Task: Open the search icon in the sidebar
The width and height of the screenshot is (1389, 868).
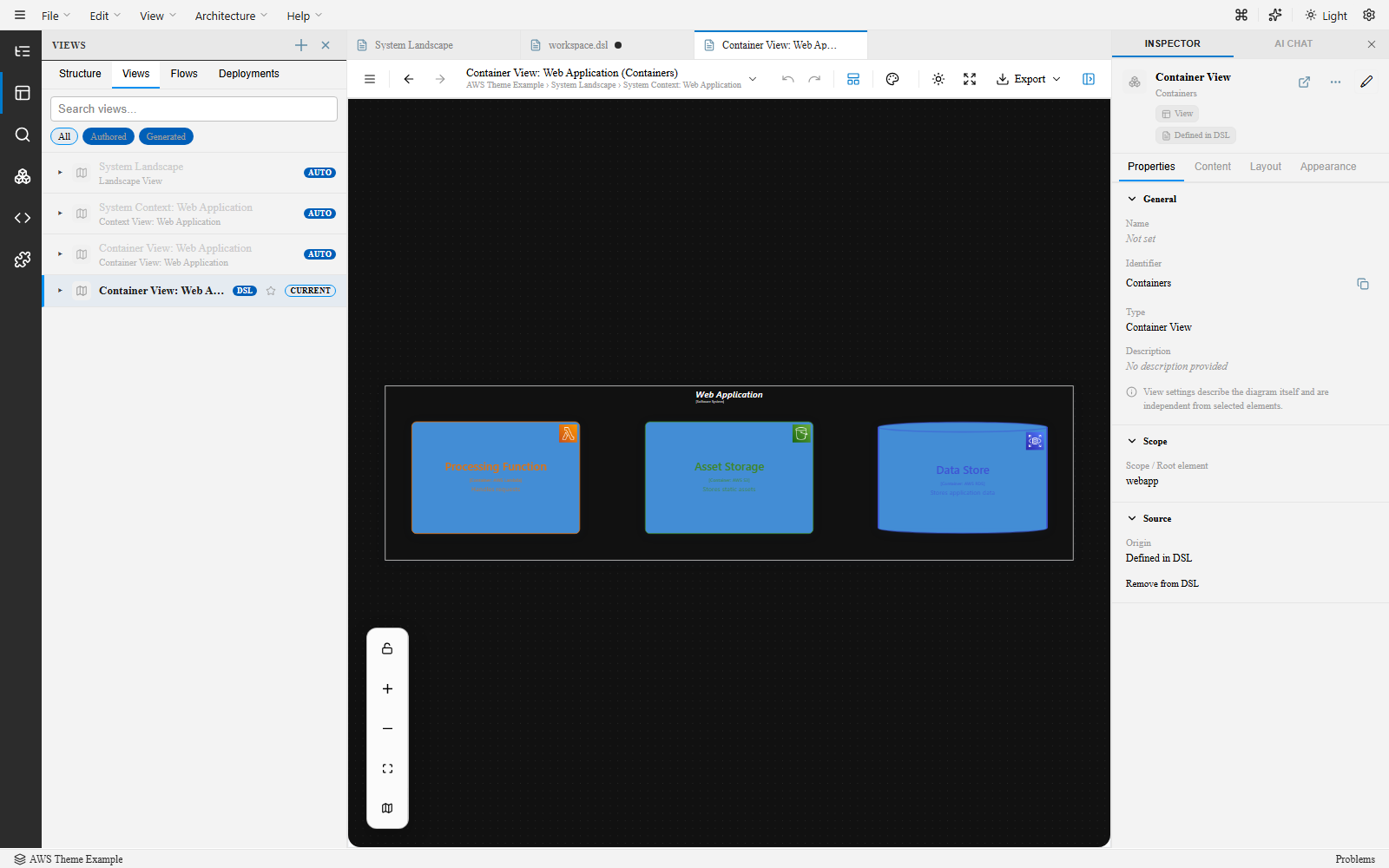Action: pyautogui.click(x=23, y=135)
